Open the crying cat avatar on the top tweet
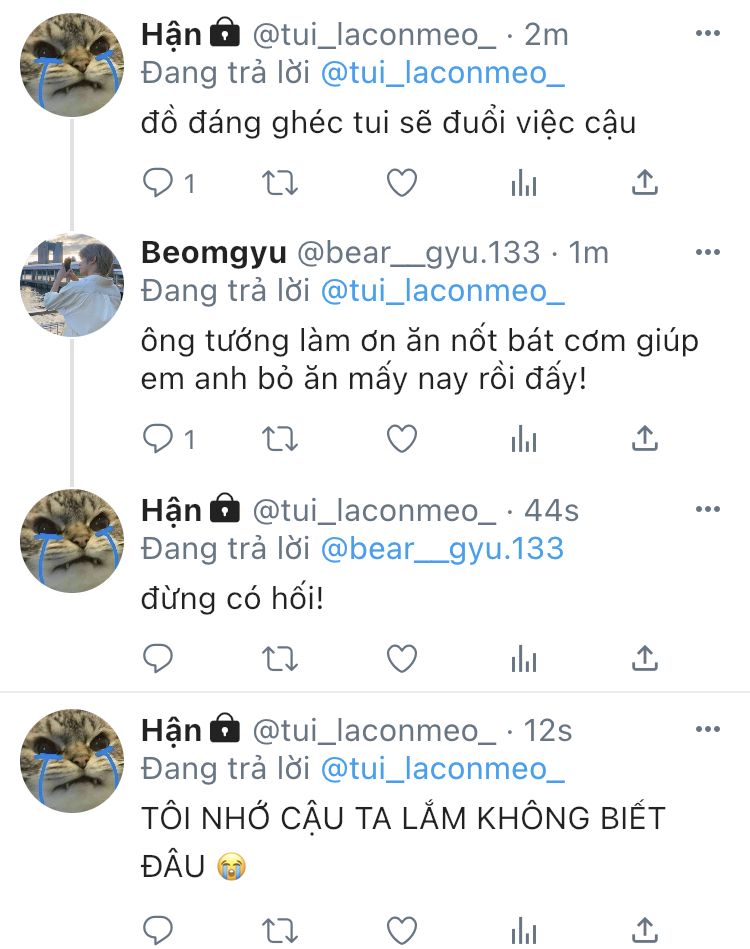Image resolution: width=750 pixels, height=949 pixels. pyautogui.click(x=71, y=65)
